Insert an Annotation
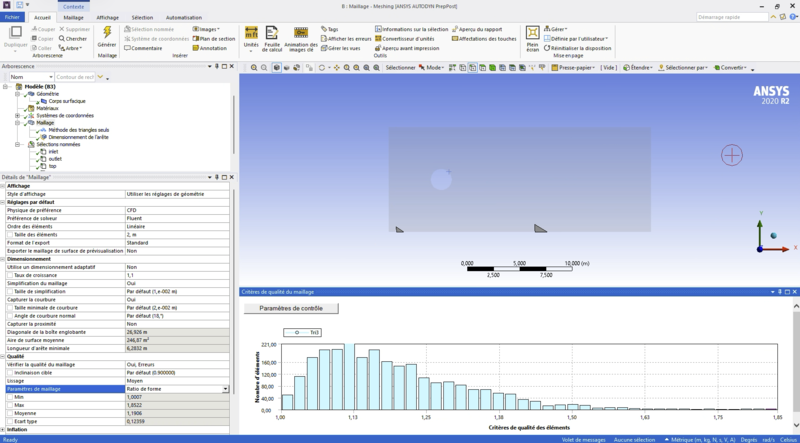 point(210,48)
